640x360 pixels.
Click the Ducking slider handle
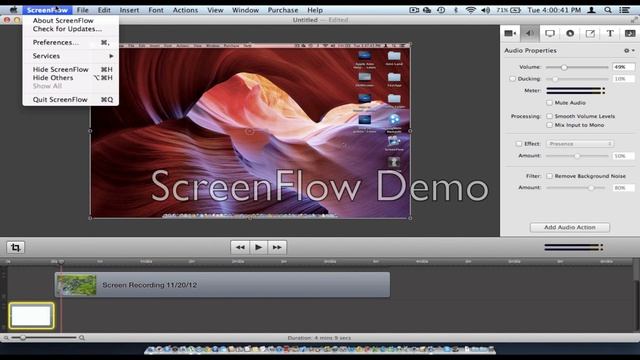(555, 79)
